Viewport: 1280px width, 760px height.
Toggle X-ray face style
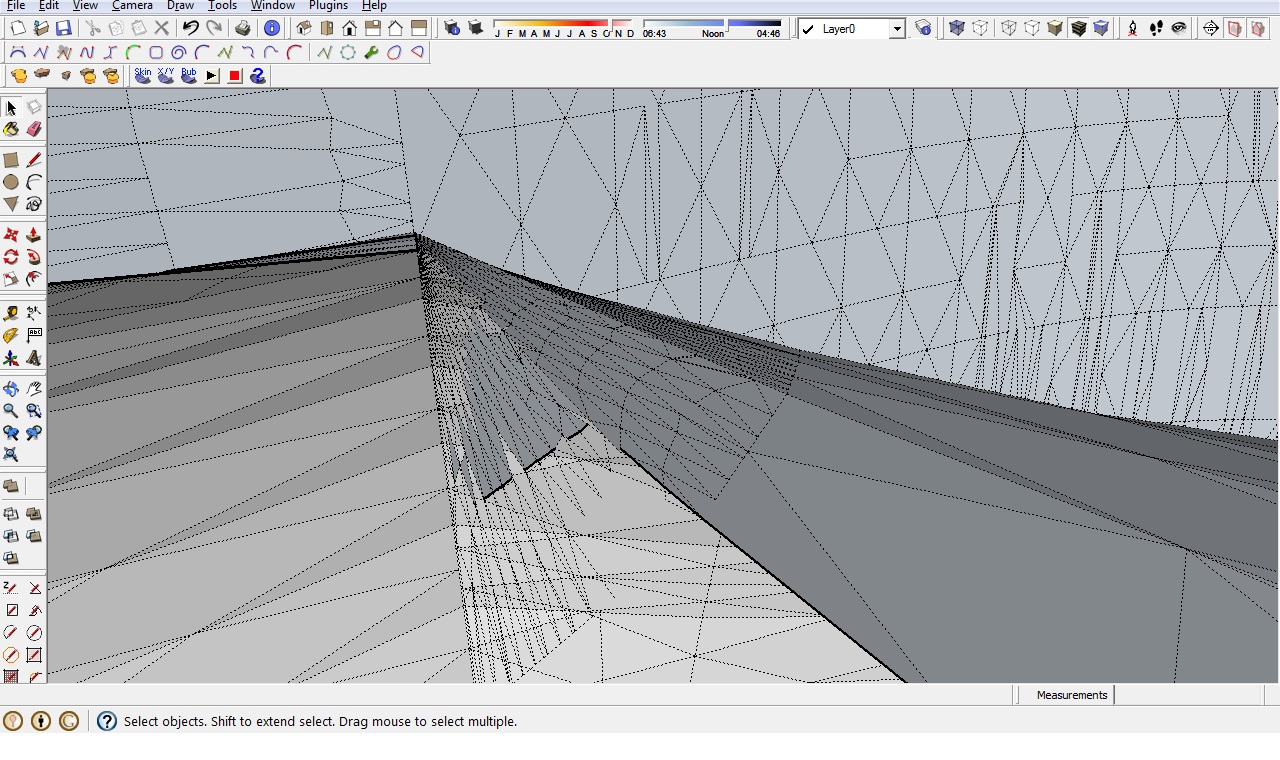pos(957,28)
